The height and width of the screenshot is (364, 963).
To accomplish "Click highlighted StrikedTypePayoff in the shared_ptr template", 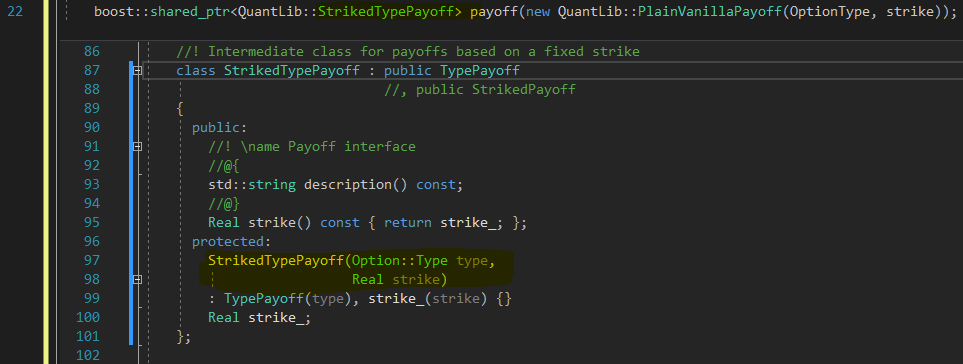I will tap(386, 12).
